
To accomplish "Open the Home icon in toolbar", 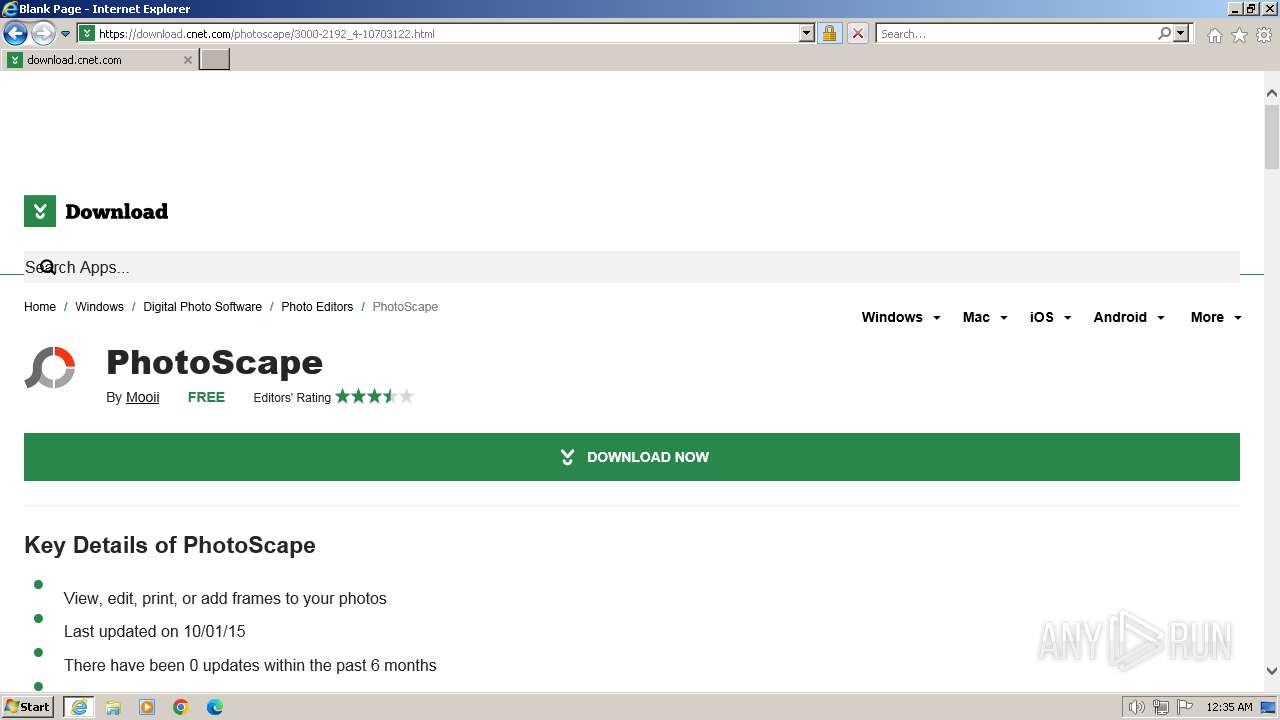I will pyautogui.click(x=1214, y=35).
